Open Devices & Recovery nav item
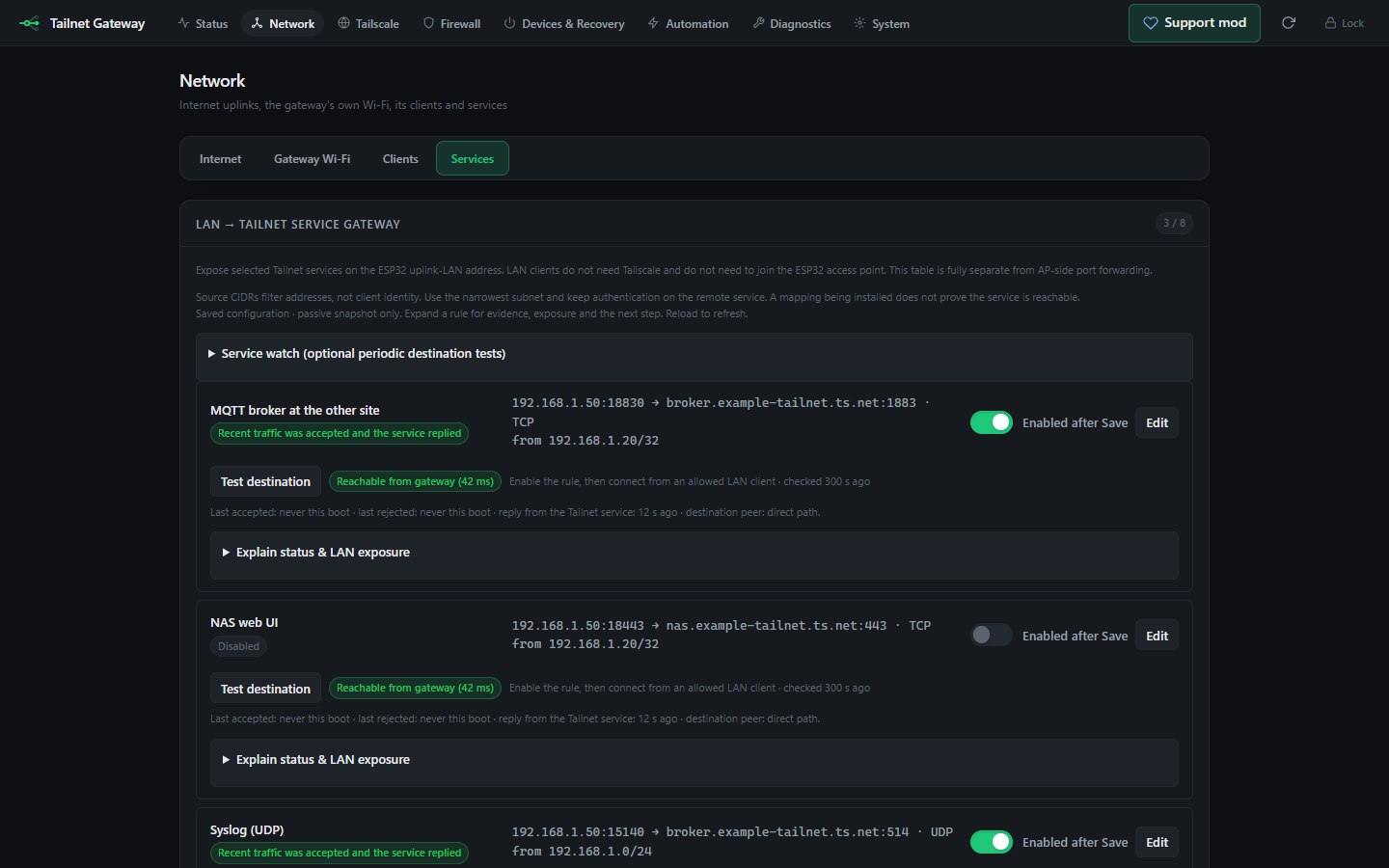The height and width of the screenshot is (868, 1389). click(564, 23)
